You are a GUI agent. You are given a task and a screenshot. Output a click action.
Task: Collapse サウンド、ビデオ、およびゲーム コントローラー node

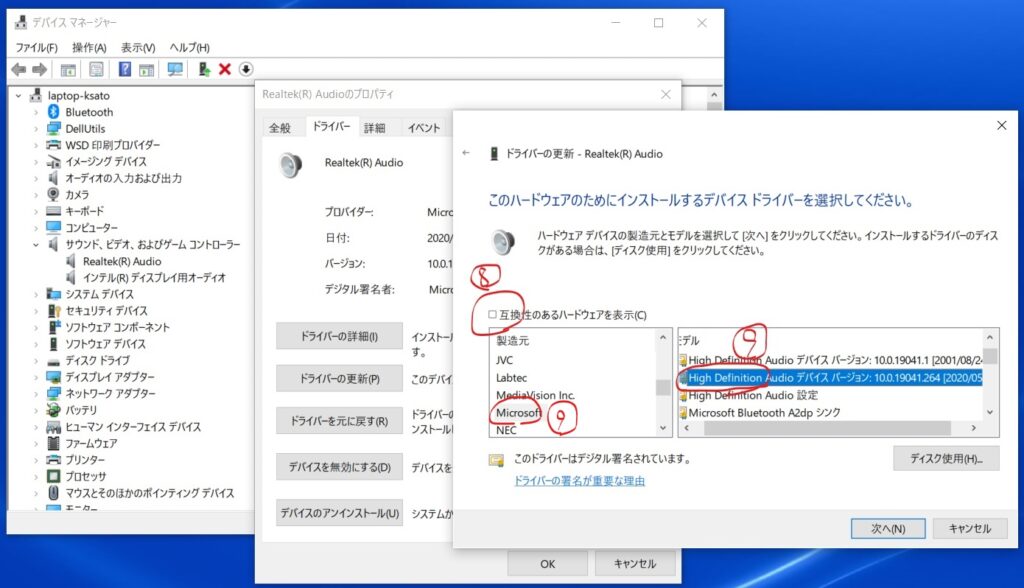coord(36,244)
